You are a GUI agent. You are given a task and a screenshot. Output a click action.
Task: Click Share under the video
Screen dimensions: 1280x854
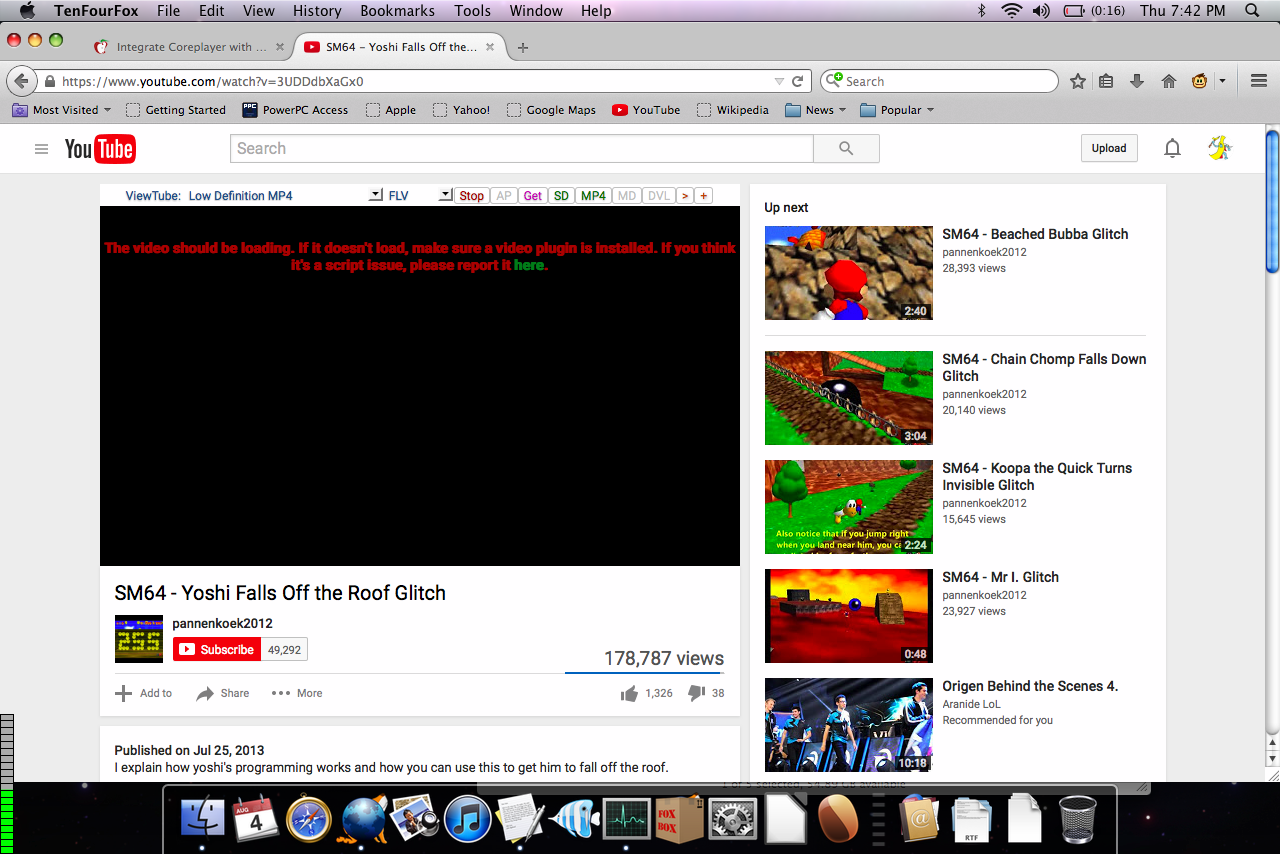point(222,693)
